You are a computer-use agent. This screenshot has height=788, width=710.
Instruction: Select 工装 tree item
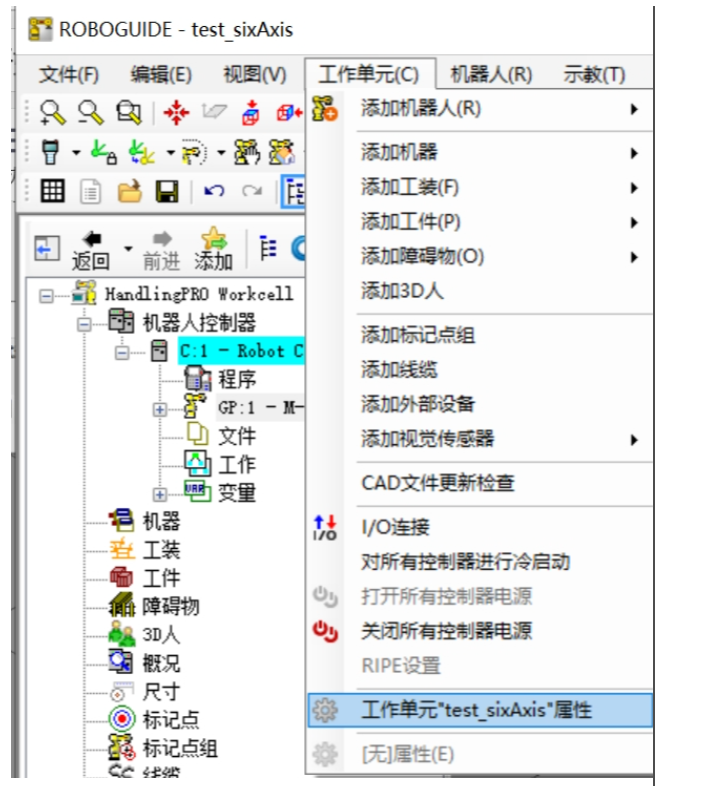click(x=161, y=550)
